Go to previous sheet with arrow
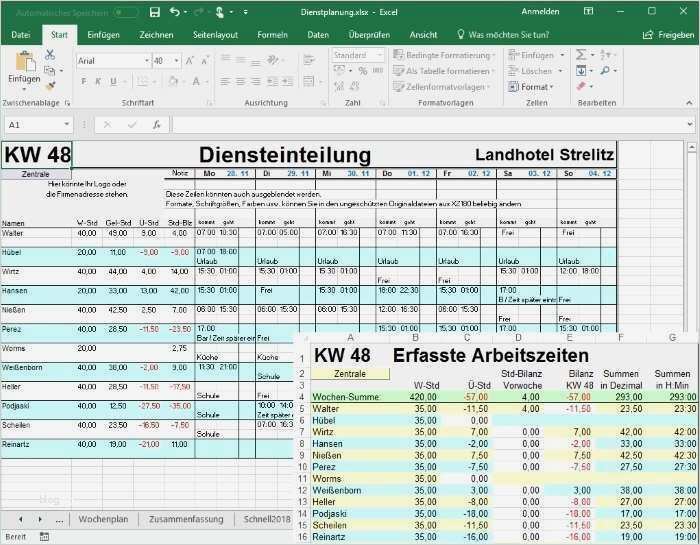The width and height of the screenshot is (700, 545). point(21,519)
